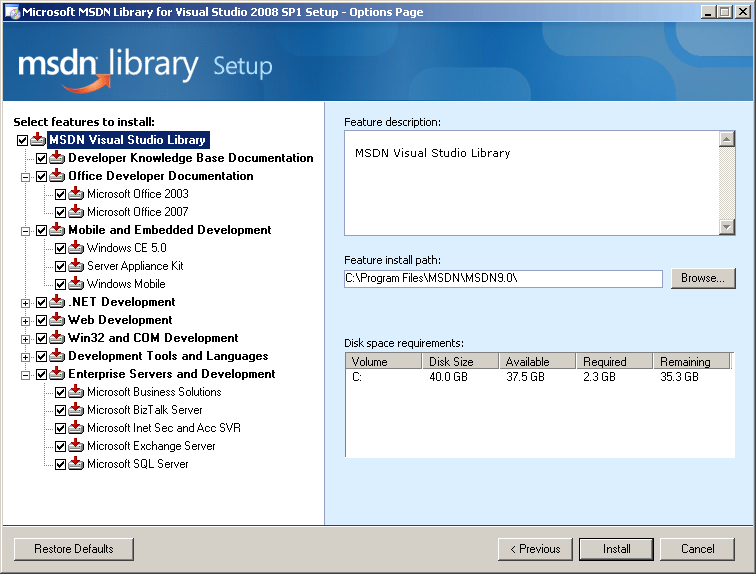Click install icon beside MSDN Visual Studio Library
Image resolution: width=756 pixels, height=574 pixels.
38,140
